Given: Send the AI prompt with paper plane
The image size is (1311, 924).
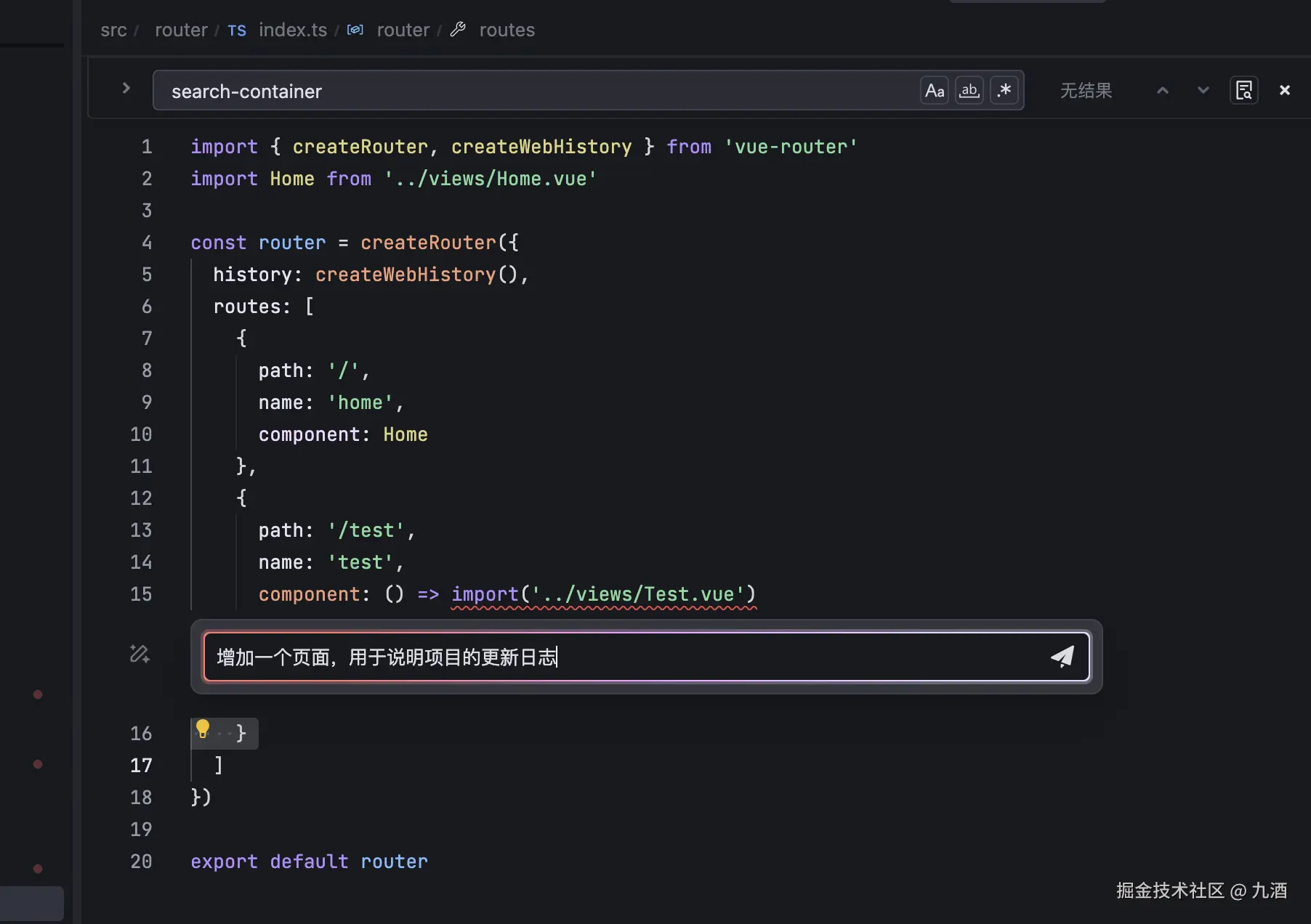Looking at the screenshot, I should click(x=1062, y=657).
